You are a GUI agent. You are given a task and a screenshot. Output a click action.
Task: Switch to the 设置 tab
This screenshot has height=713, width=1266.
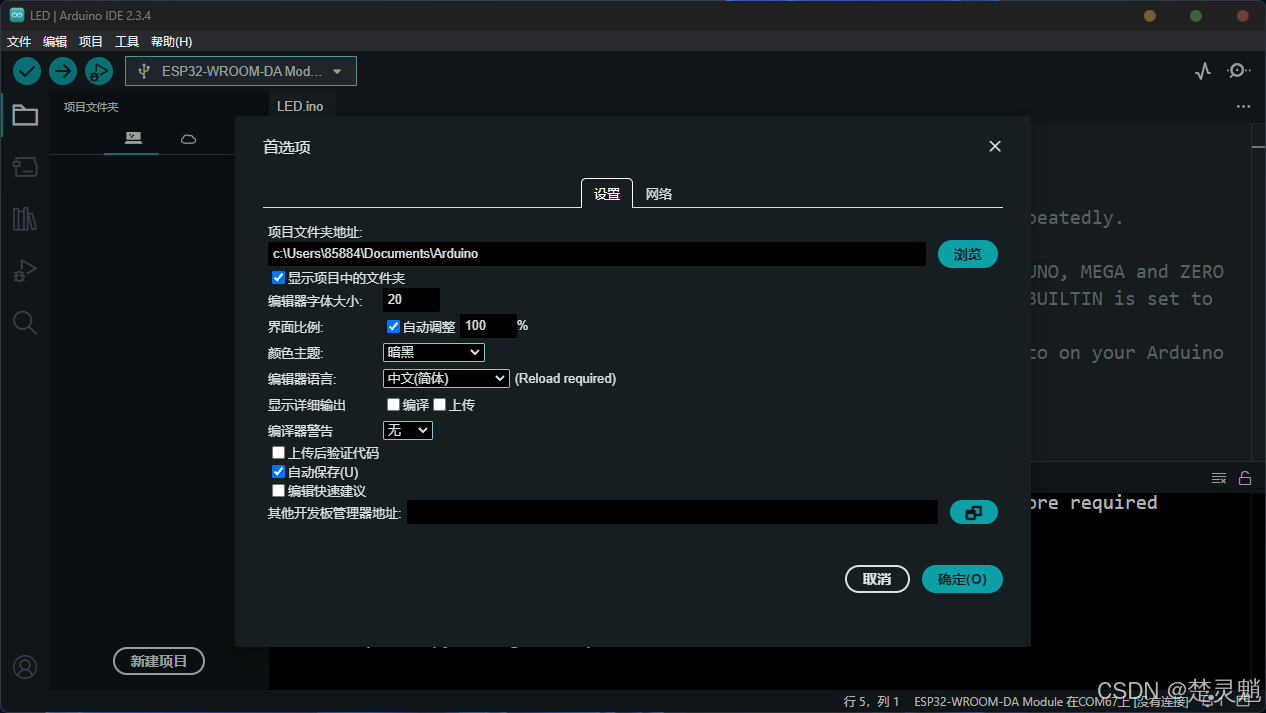tap(607, 194)
